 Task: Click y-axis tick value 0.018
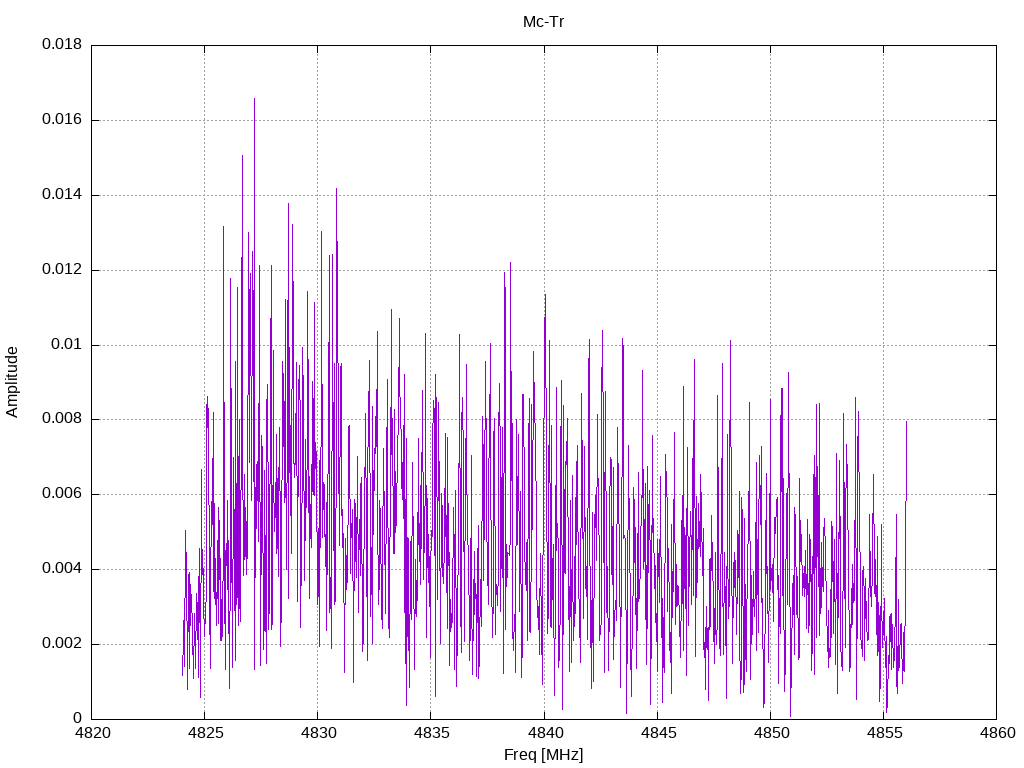point(62,44)
